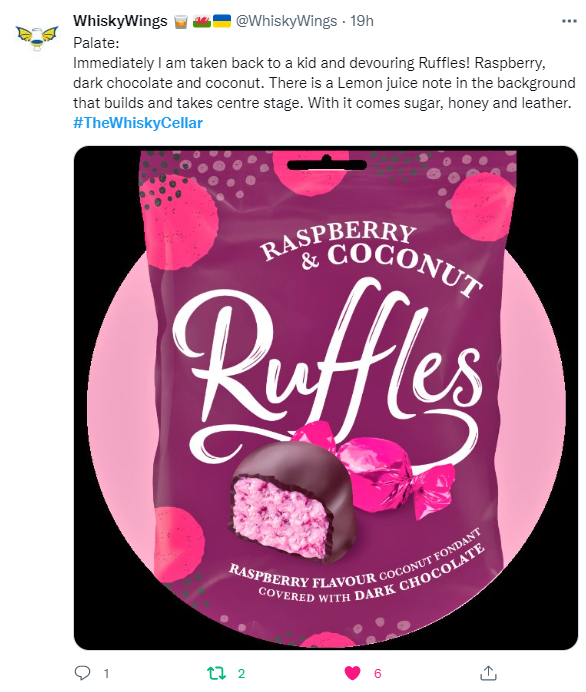The image size is (586, 692).
Task: Click the Palate: line of the tweet
Action: pyautogui.click(x=96, y=43)
